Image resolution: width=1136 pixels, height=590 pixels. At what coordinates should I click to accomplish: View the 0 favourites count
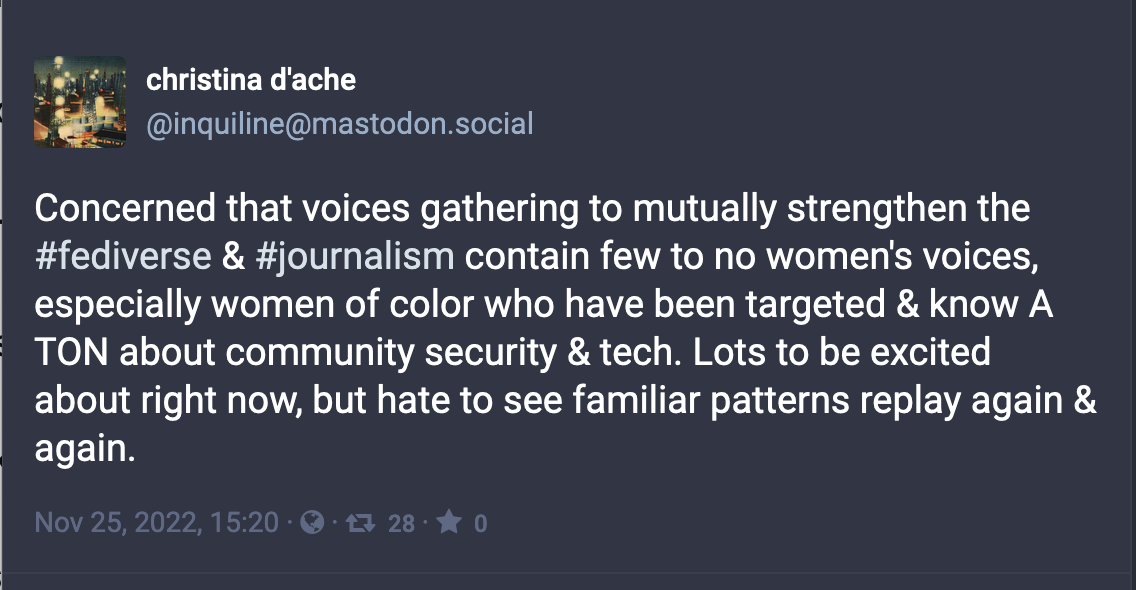[x=480, y=523]
